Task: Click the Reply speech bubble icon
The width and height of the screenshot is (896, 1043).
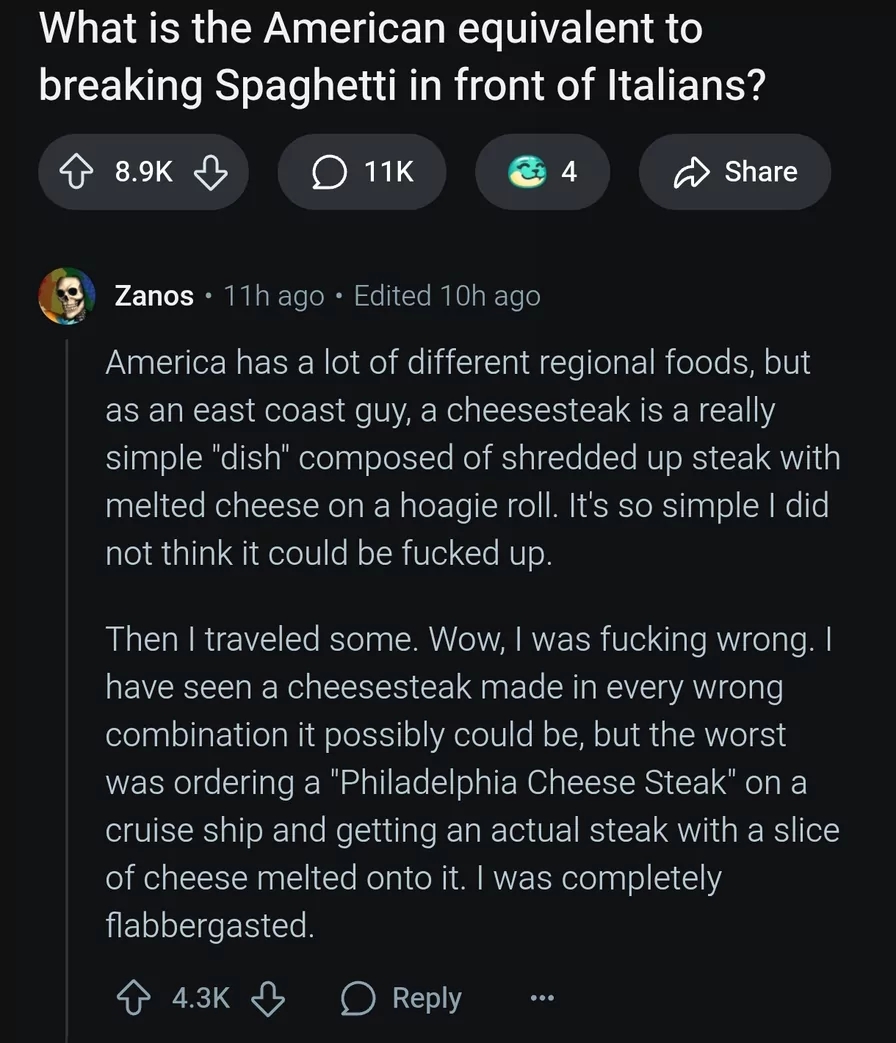Action: pos(359,998)
